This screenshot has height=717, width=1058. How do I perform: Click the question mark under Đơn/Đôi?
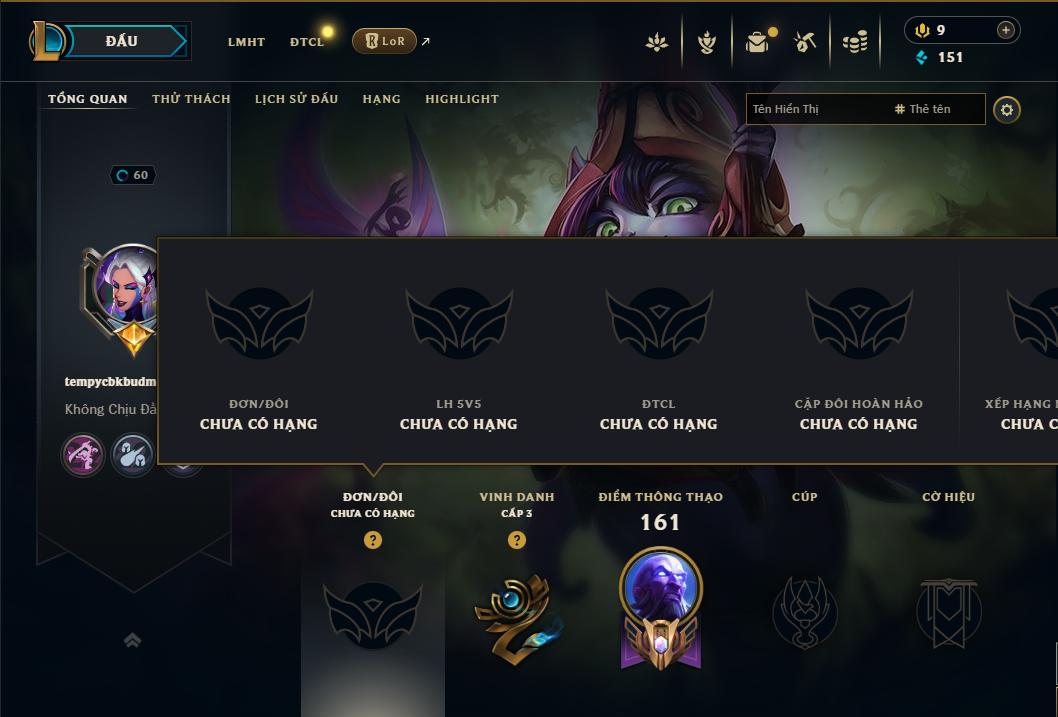pos(372,540)
